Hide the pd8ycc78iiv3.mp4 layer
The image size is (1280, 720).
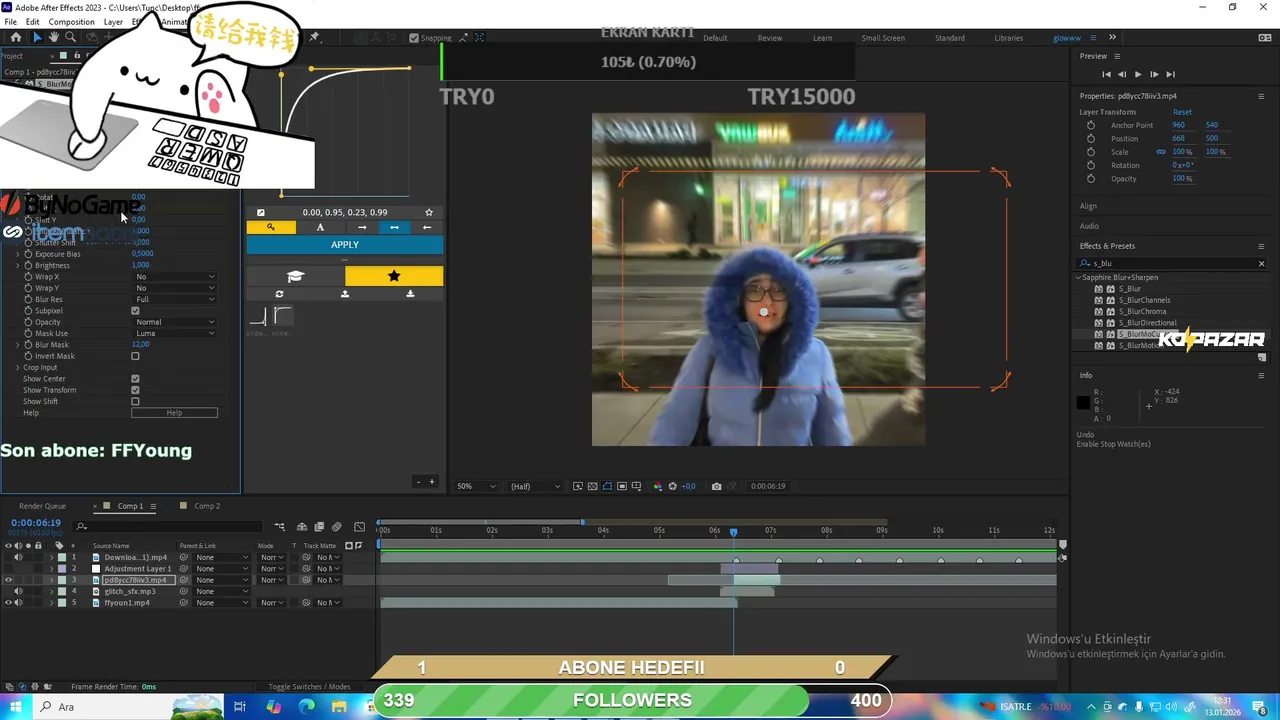click(8, 580)
